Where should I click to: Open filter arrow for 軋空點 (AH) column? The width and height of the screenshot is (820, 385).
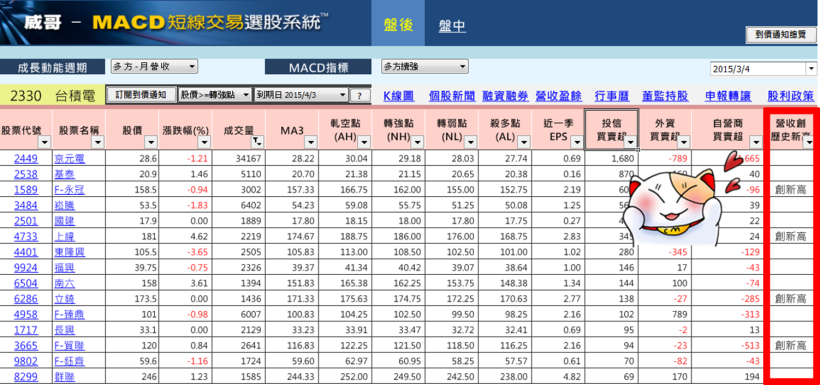365,142
